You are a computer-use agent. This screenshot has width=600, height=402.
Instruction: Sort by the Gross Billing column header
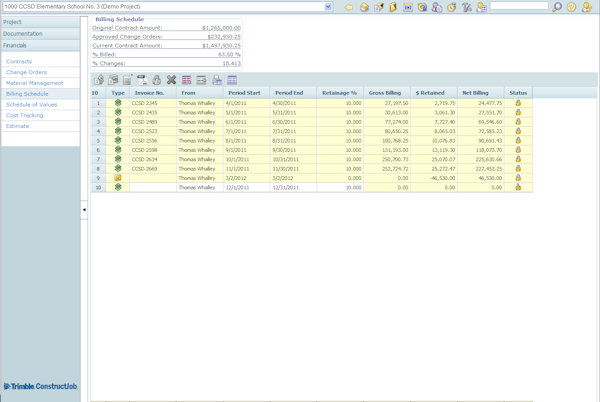coord(384,93)
